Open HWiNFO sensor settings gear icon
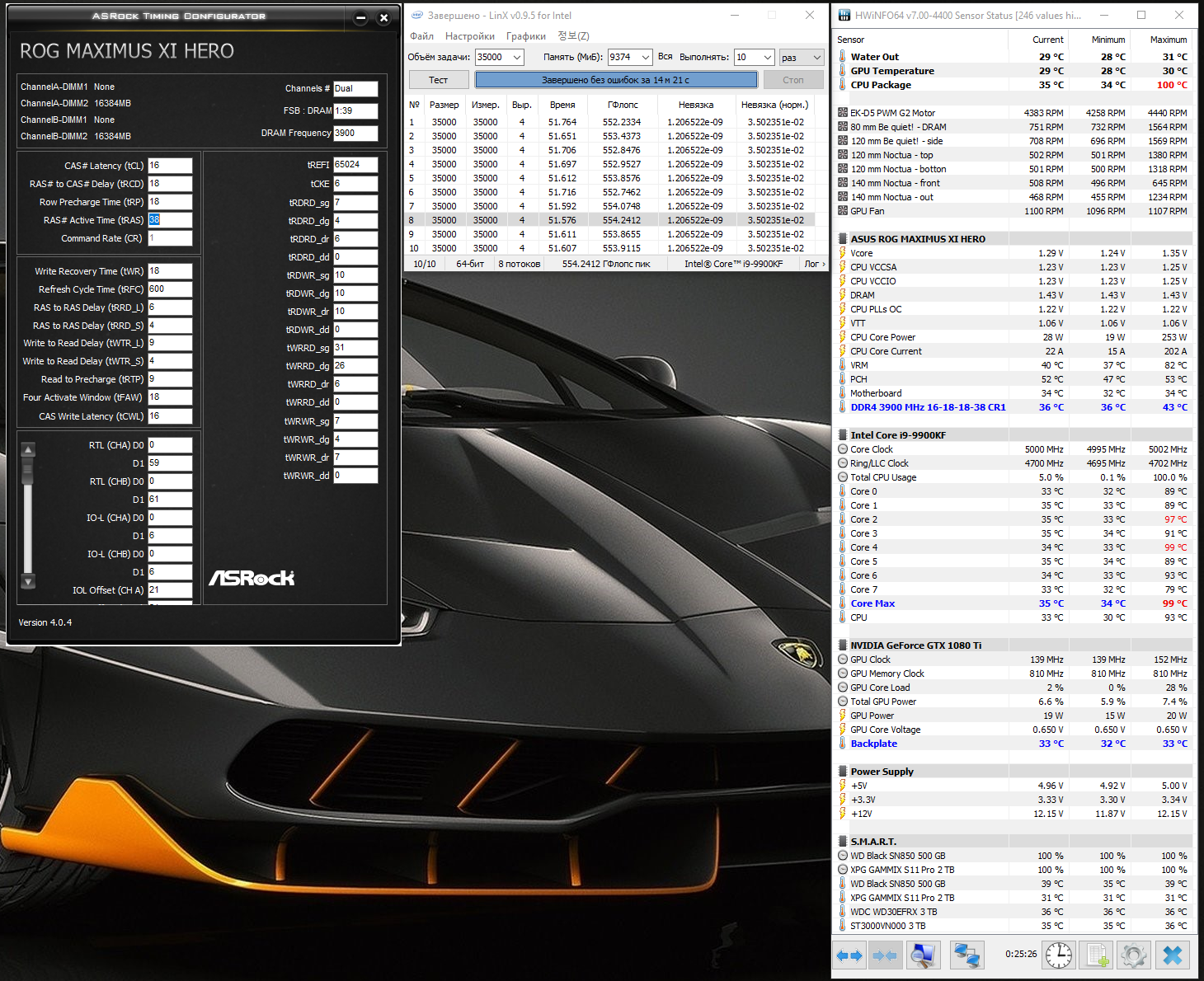Screen dimensions: 1204x981 point(1134,955)
